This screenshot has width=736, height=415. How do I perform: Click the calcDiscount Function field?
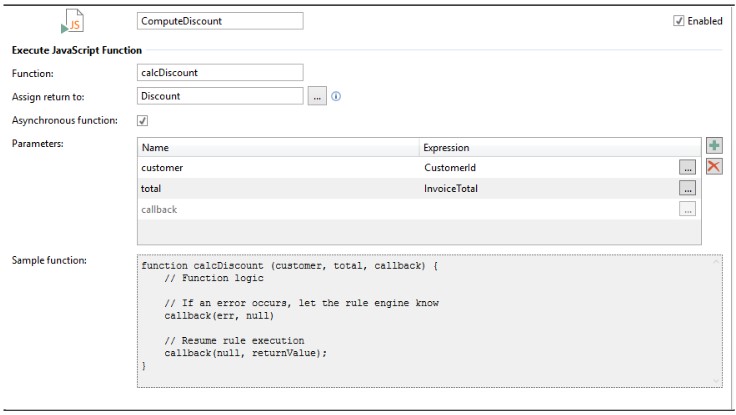click(219, 72)
